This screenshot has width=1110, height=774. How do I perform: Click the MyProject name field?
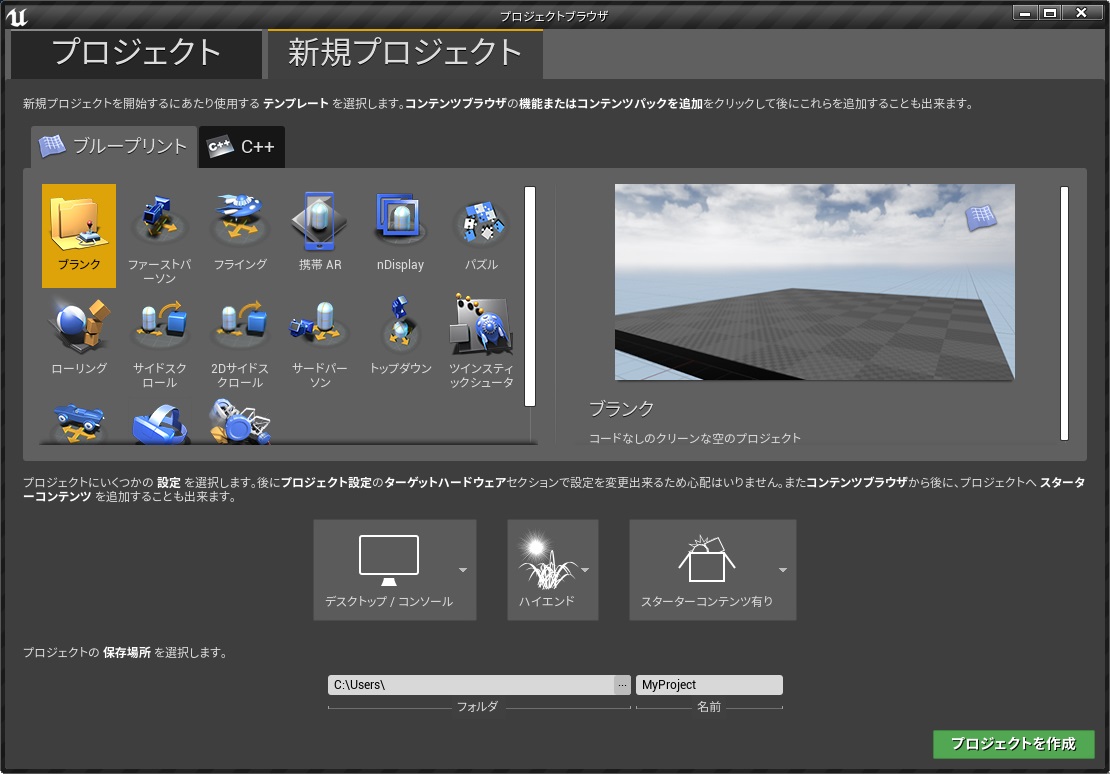pos(709,685)
